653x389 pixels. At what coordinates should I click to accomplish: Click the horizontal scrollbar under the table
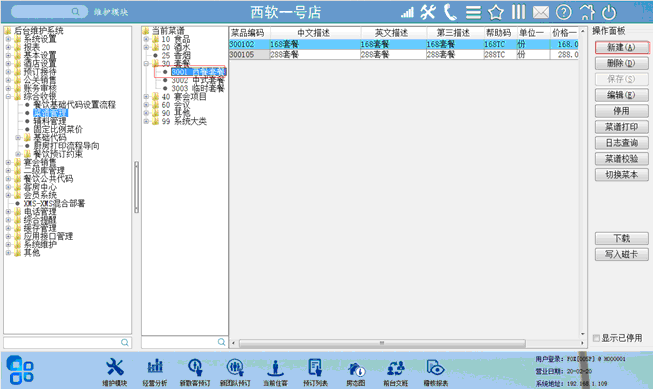click(x=382, y=343)
